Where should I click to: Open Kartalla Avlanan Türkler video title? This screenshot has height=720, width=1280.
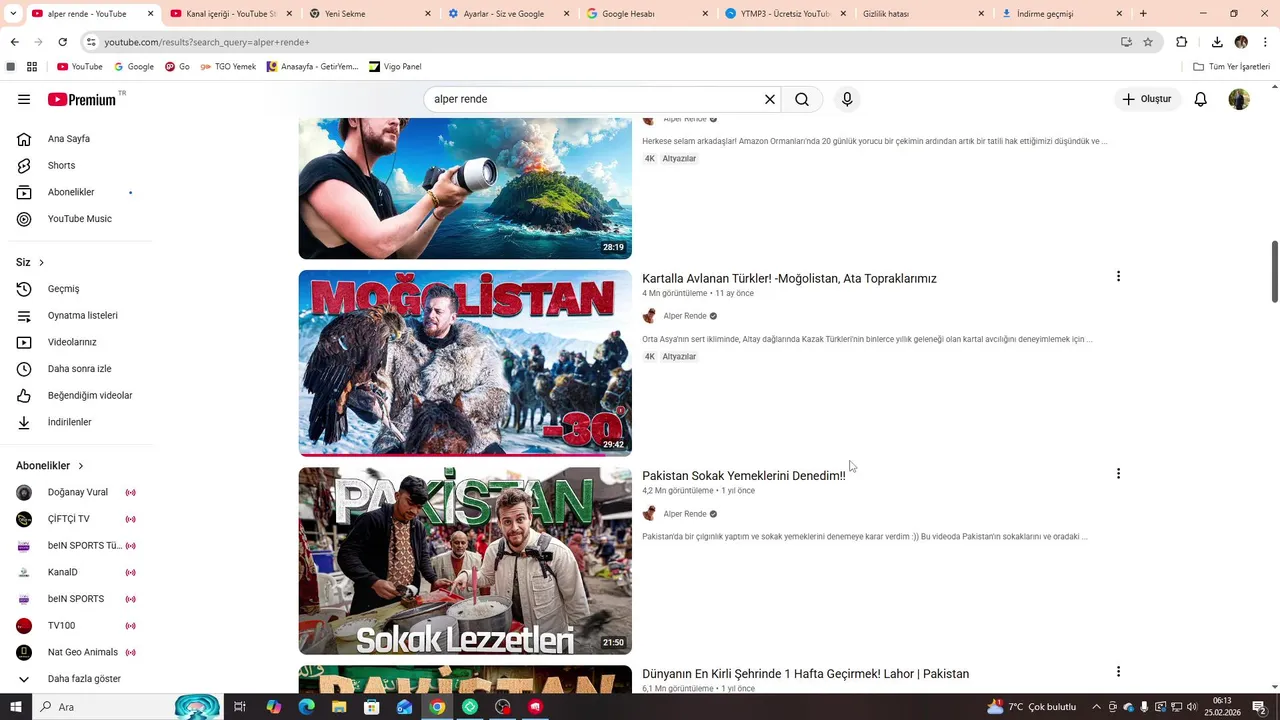pos(789,278)
